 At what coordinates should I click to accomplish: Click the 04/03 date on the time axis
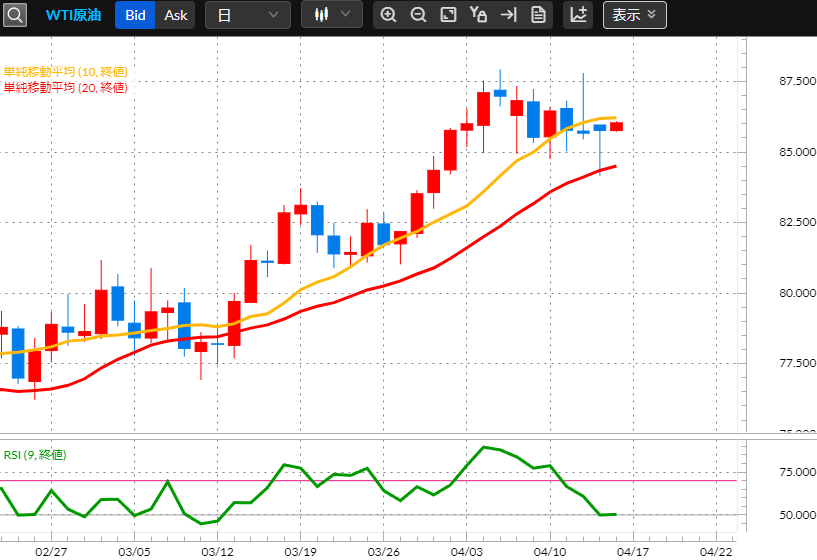(x=466, y=552)
